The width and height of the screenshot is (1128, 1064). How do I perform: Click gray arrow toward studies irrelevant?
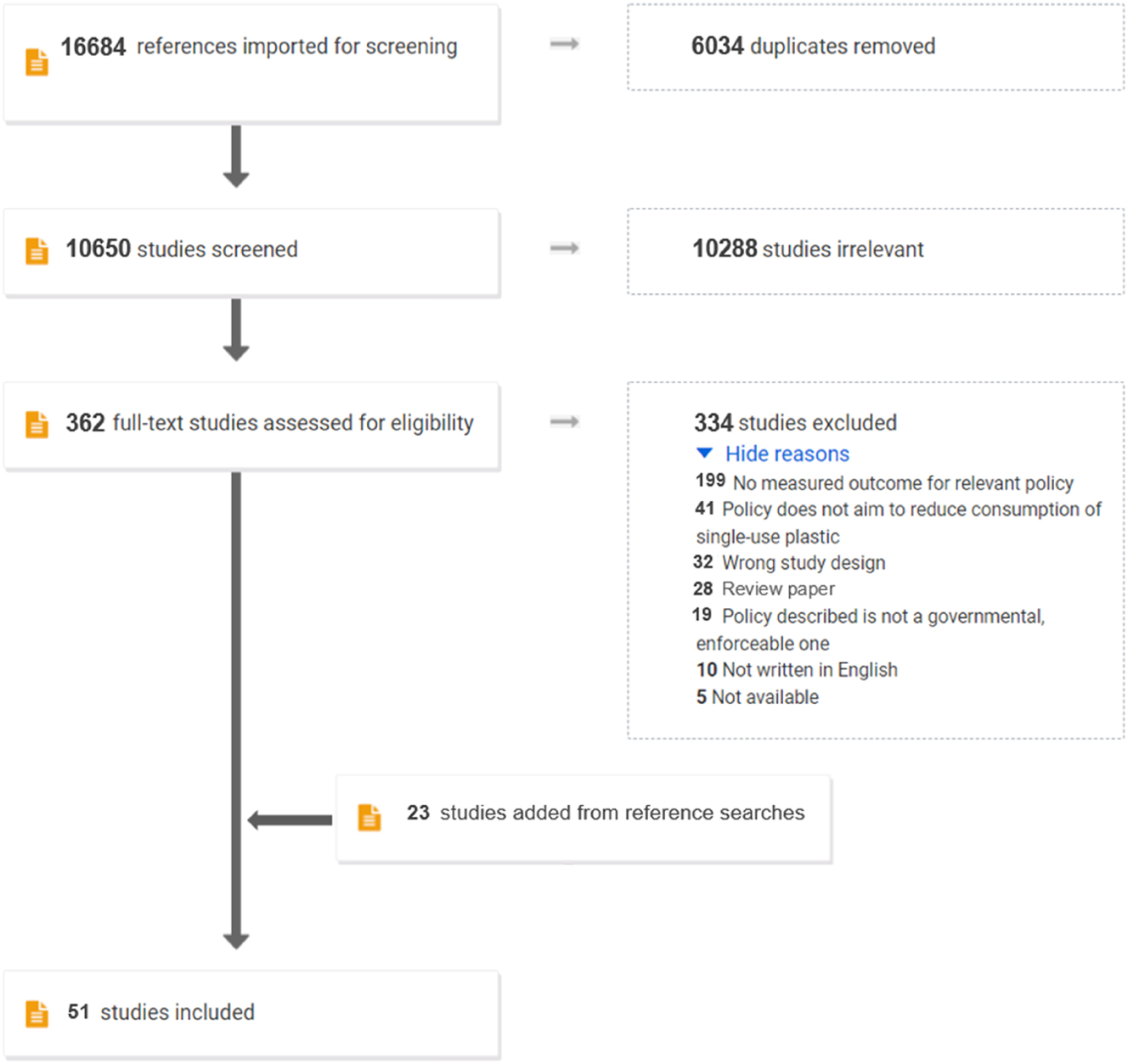click(564, 248)
